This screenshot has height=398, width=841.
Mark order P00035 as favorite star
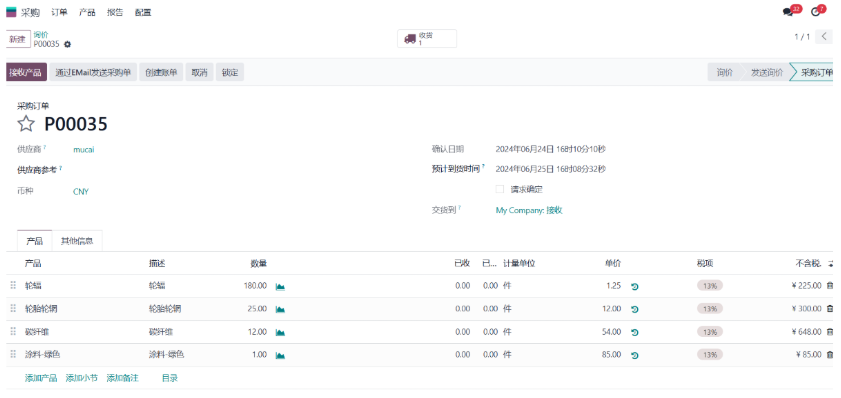tap(26, 124)
